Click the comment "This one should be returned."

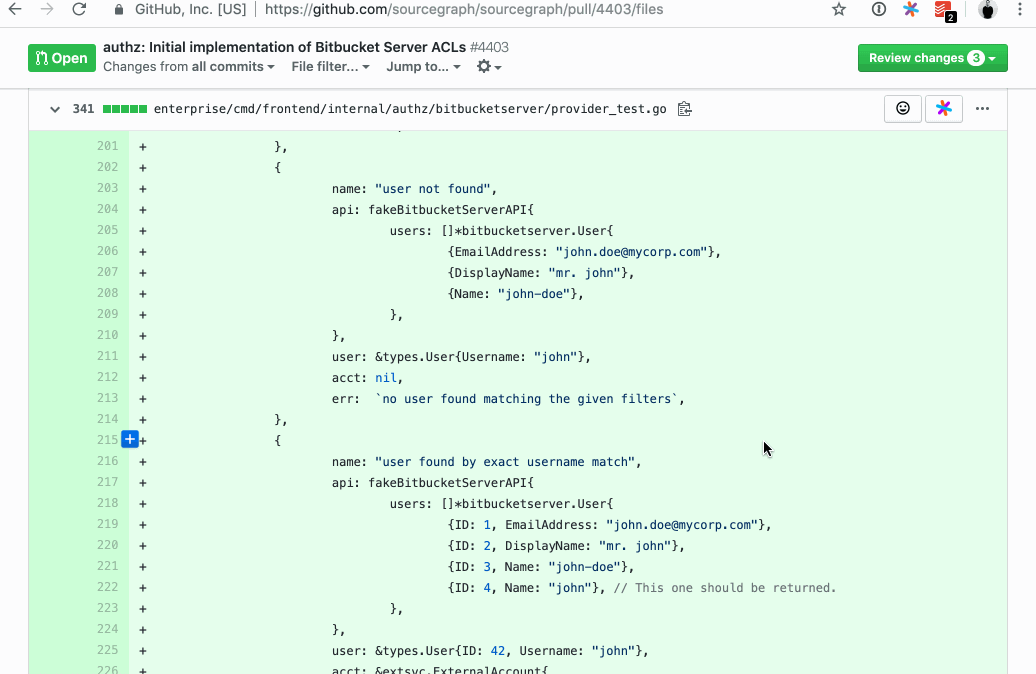pyautogui.click(x=725, y=588)
